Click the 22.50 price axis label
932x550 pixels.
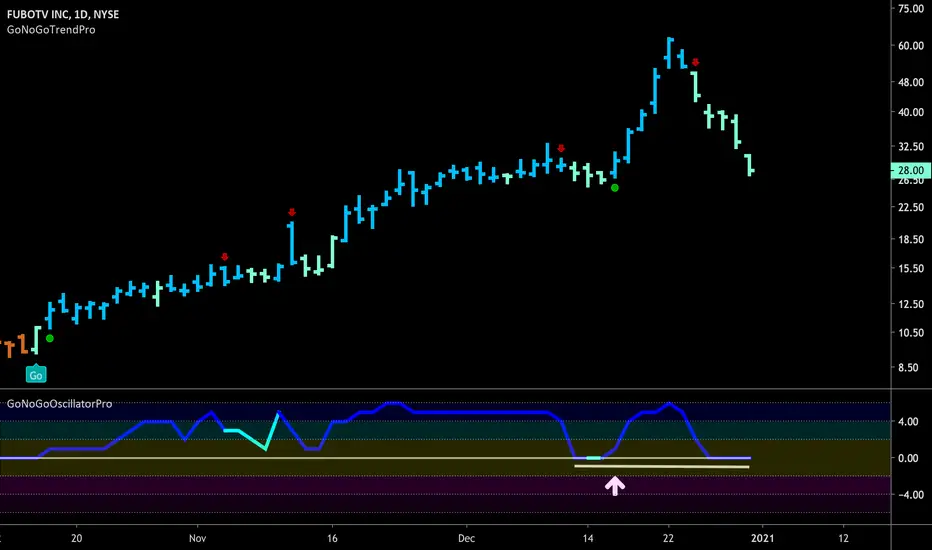tap(911, 207)
